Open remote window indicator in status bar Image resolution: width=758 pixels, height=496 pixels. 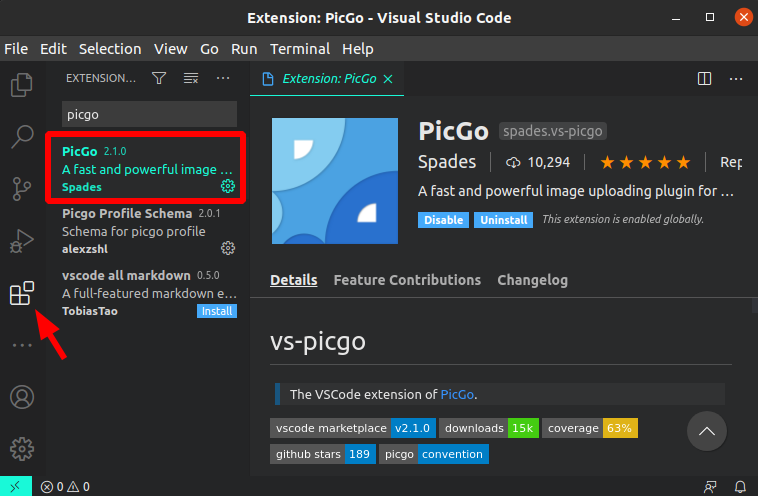pyautogui.click(x=16, y=486)
